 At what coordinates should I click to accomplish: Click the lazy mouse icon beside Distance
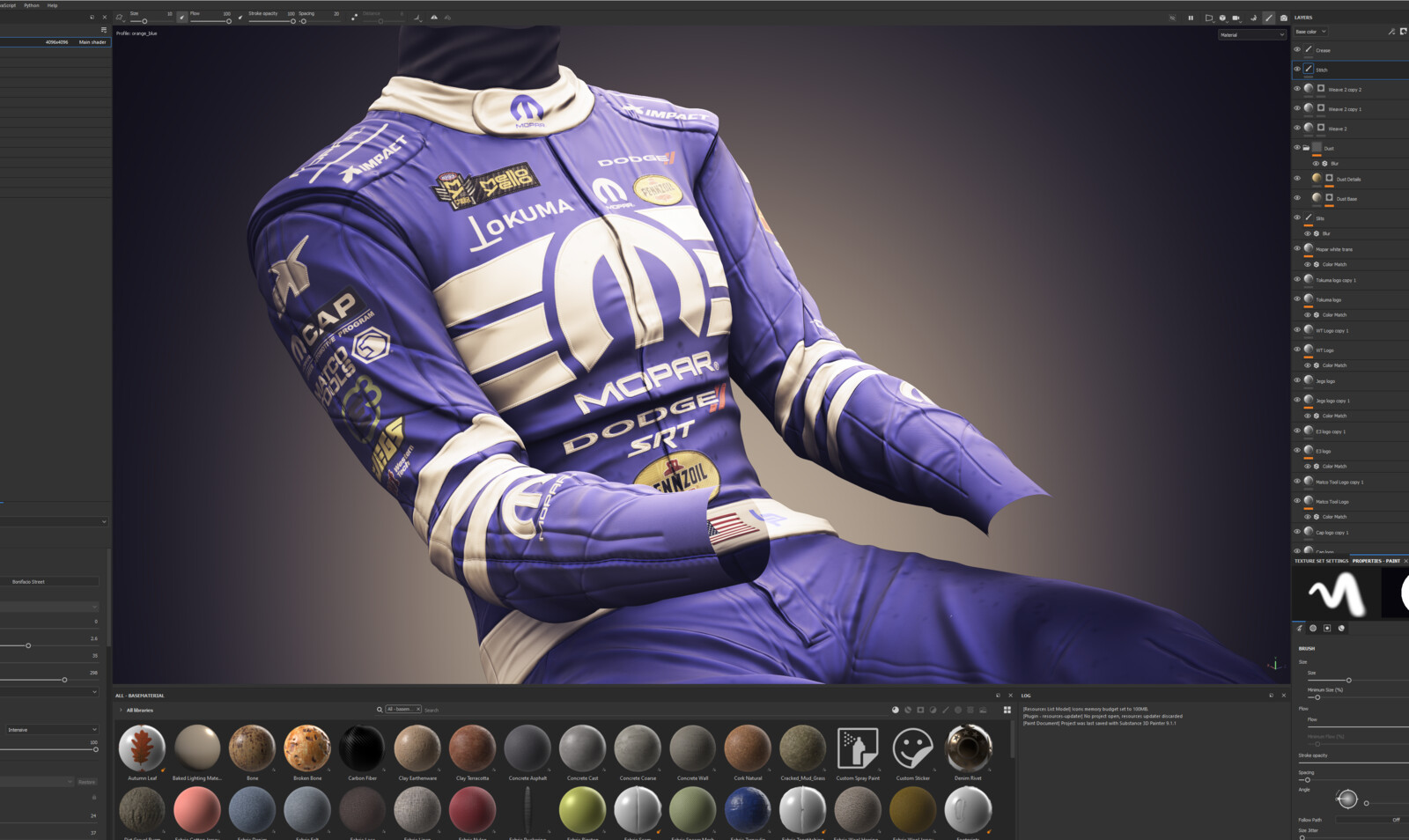click(x=355, y=18)
